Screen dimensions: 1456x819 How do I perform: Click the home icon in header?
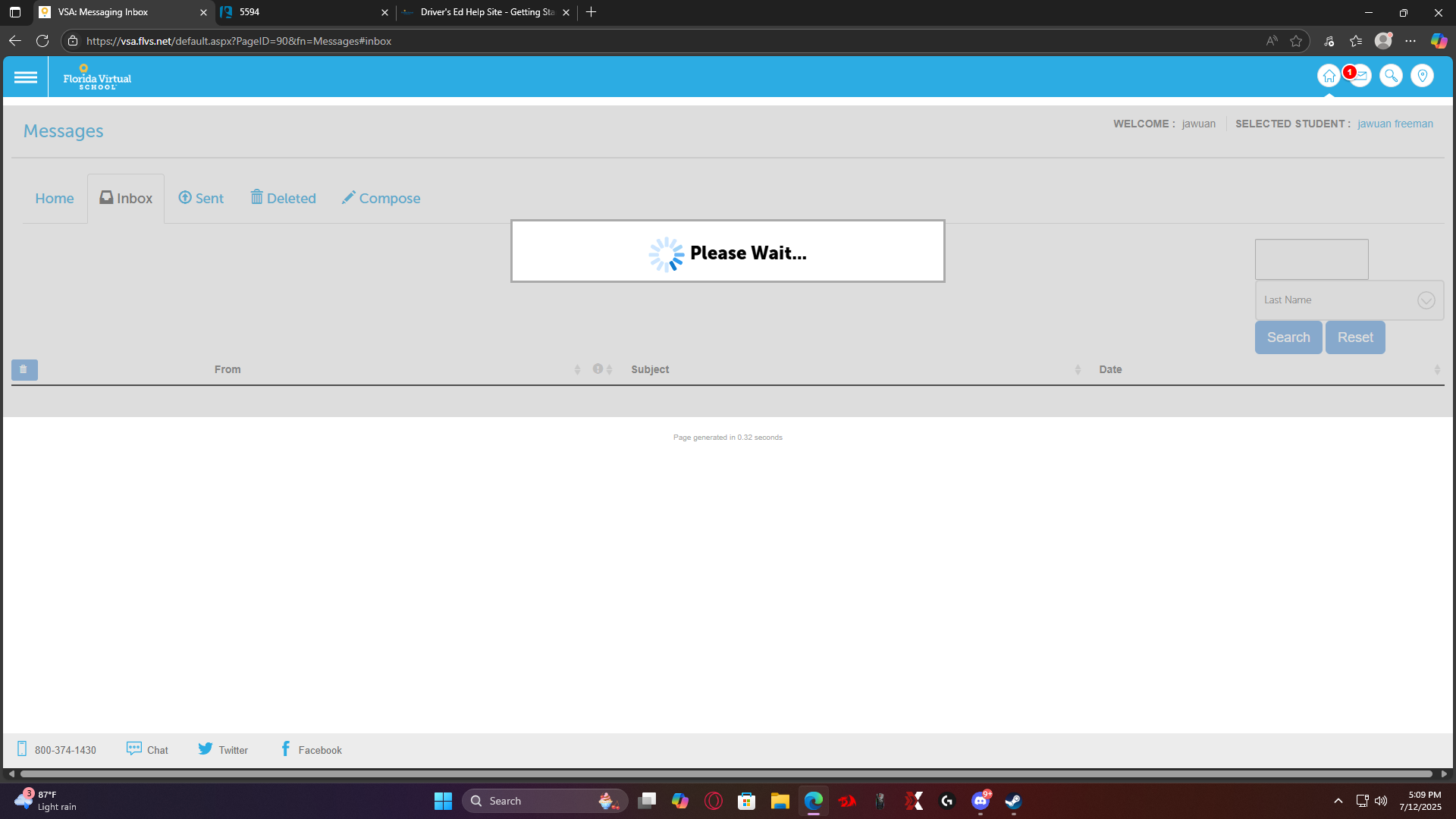coord(1329,76)
